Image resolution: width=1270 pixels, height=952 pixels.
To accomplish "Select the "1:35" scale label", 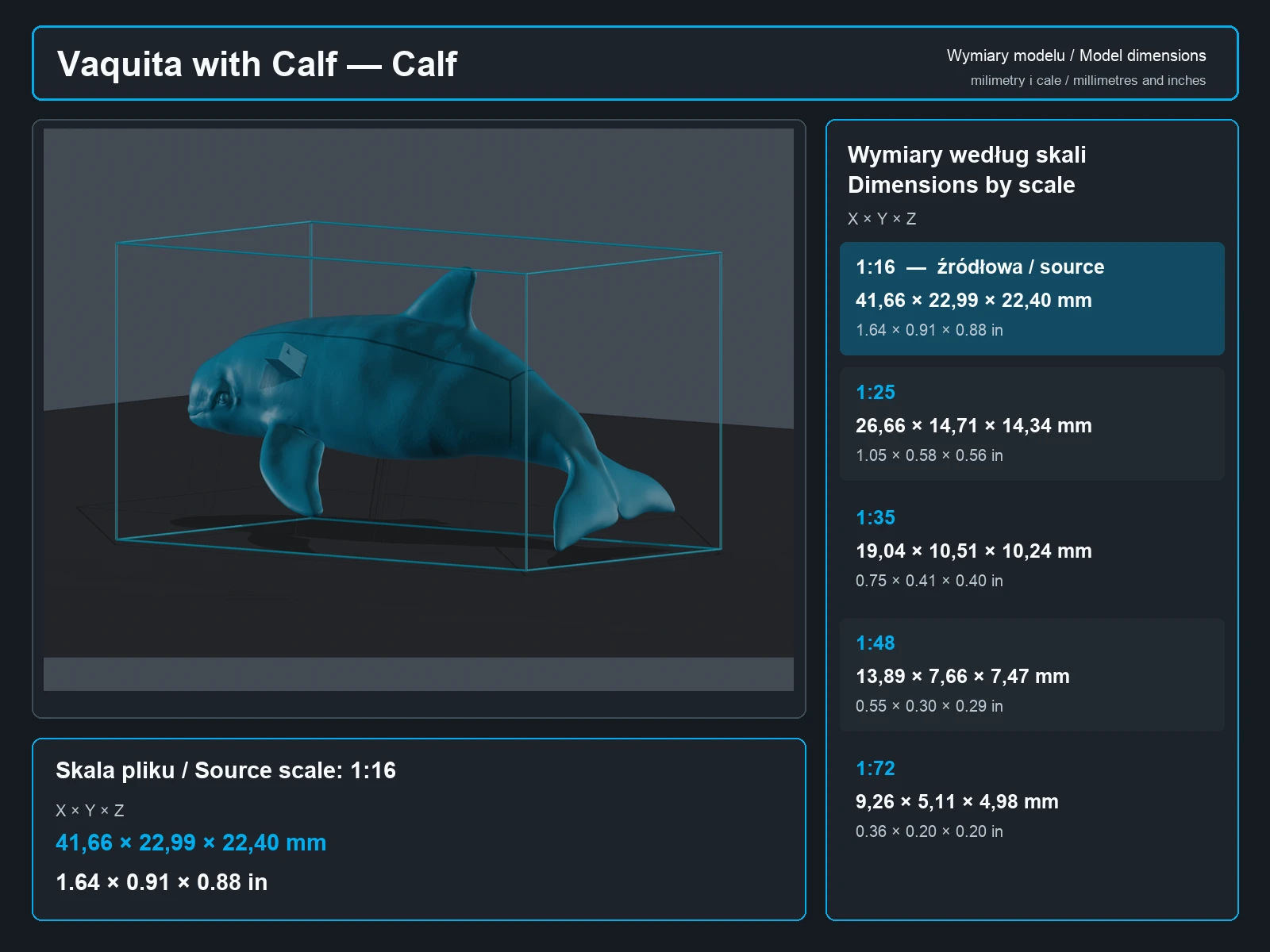I will (x=876, y=518).
